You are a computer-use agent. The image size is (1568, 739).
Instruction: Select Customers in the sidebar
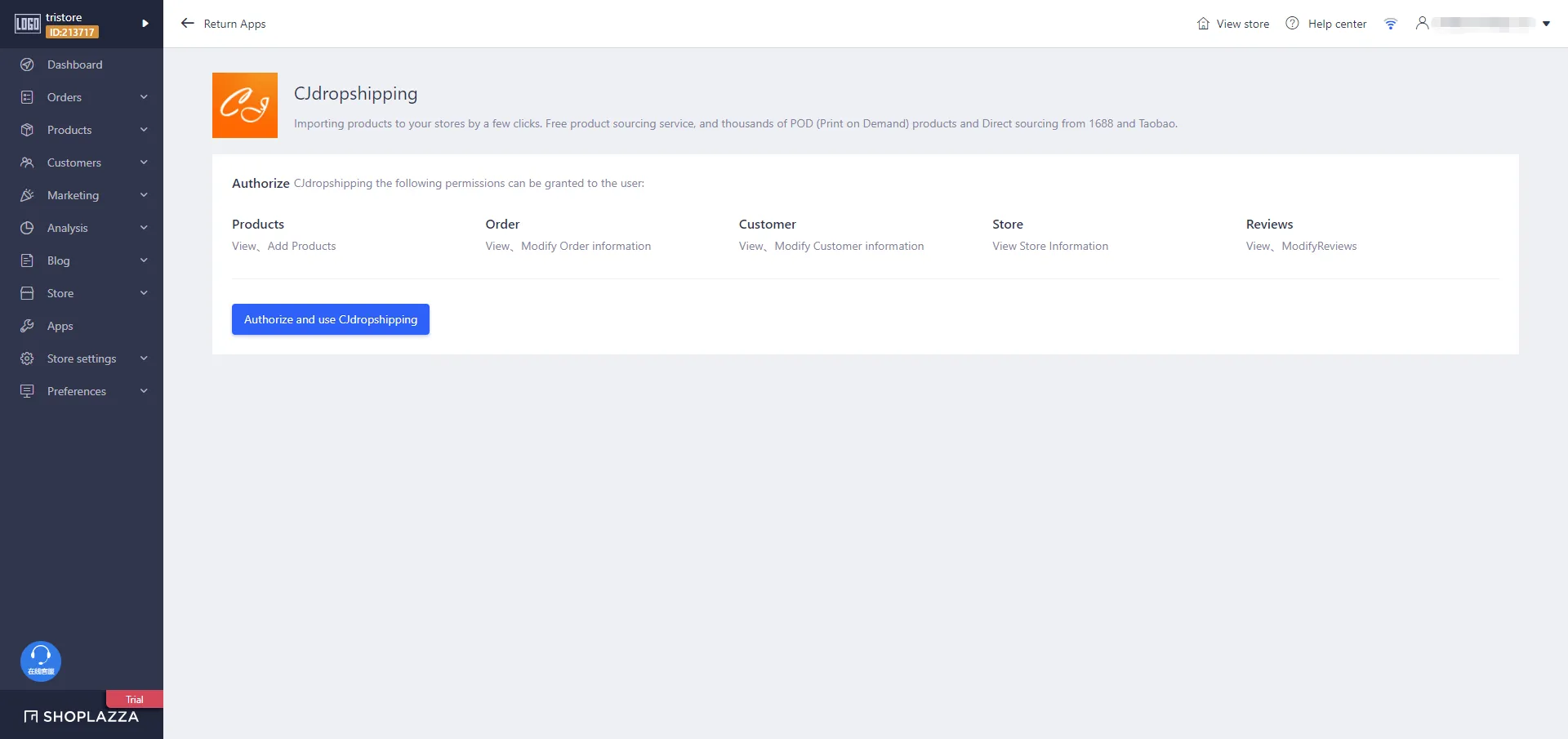click(x=73, y=162)
